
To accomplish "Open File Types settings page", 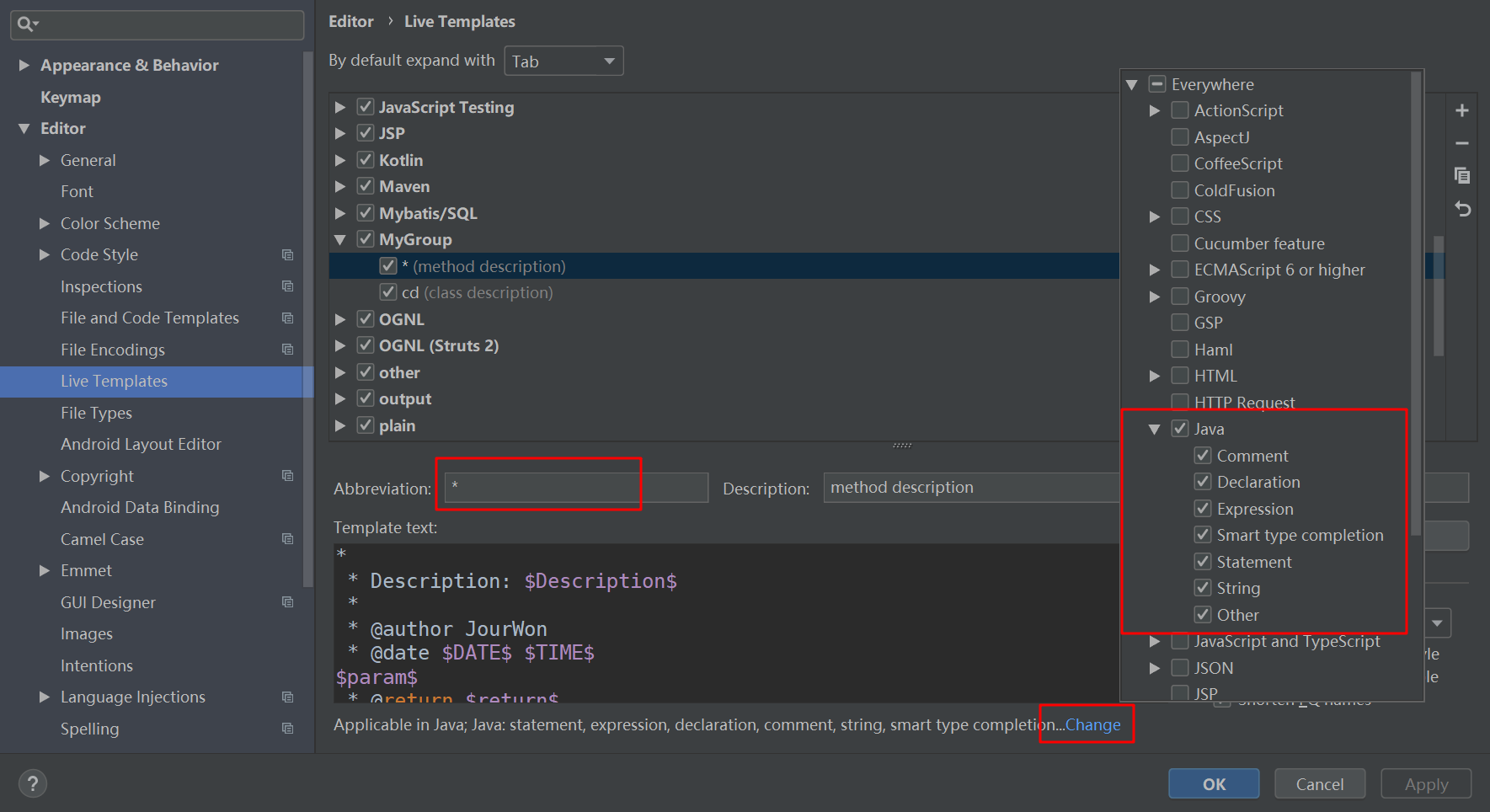I will 96,413.
